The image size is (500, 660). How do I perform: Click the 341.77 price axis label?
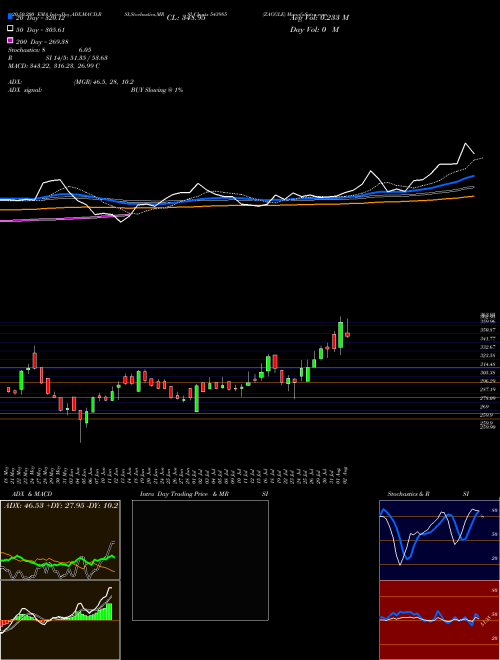[x=489, y=338]
